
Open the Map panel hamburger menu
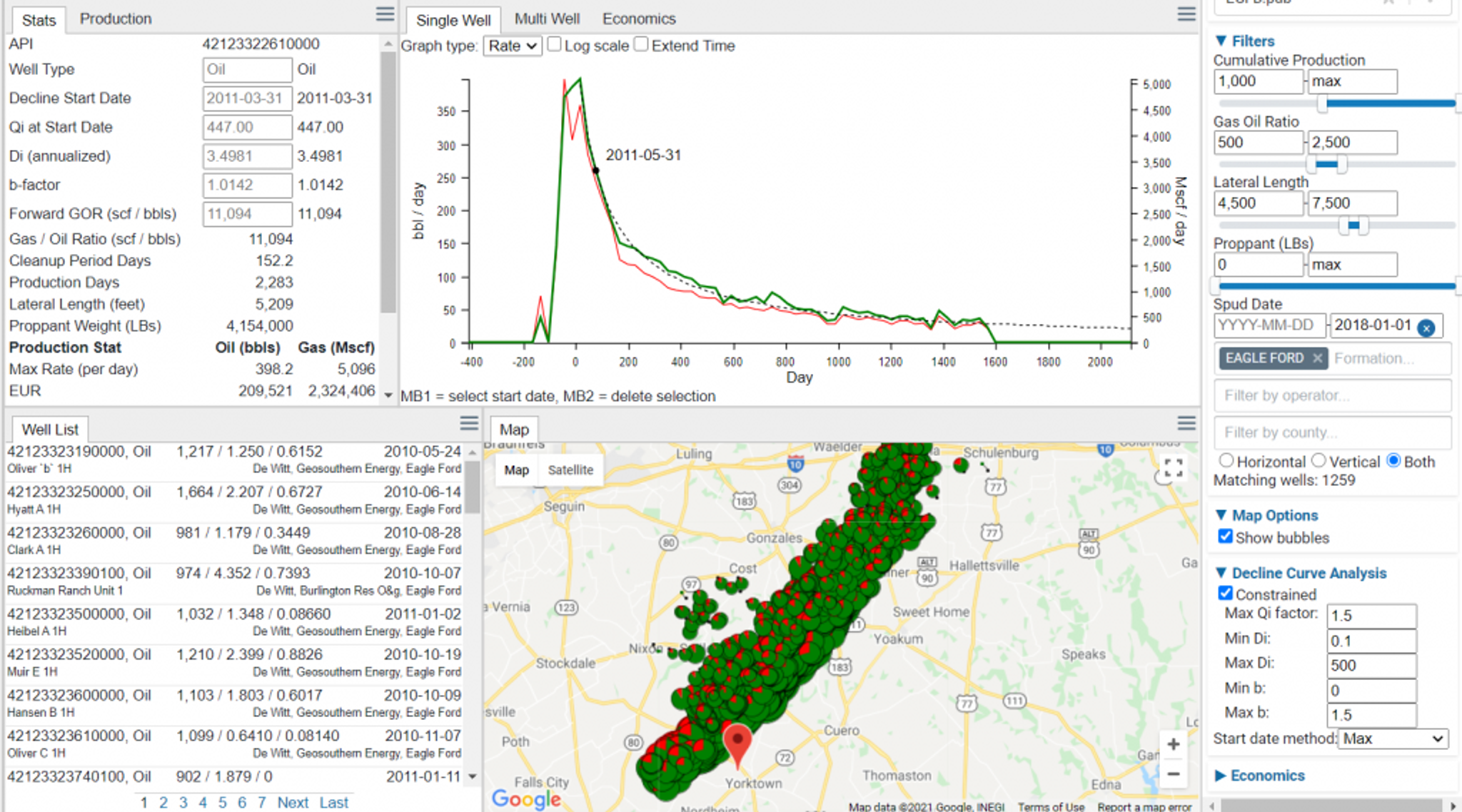pos(1186,424)
